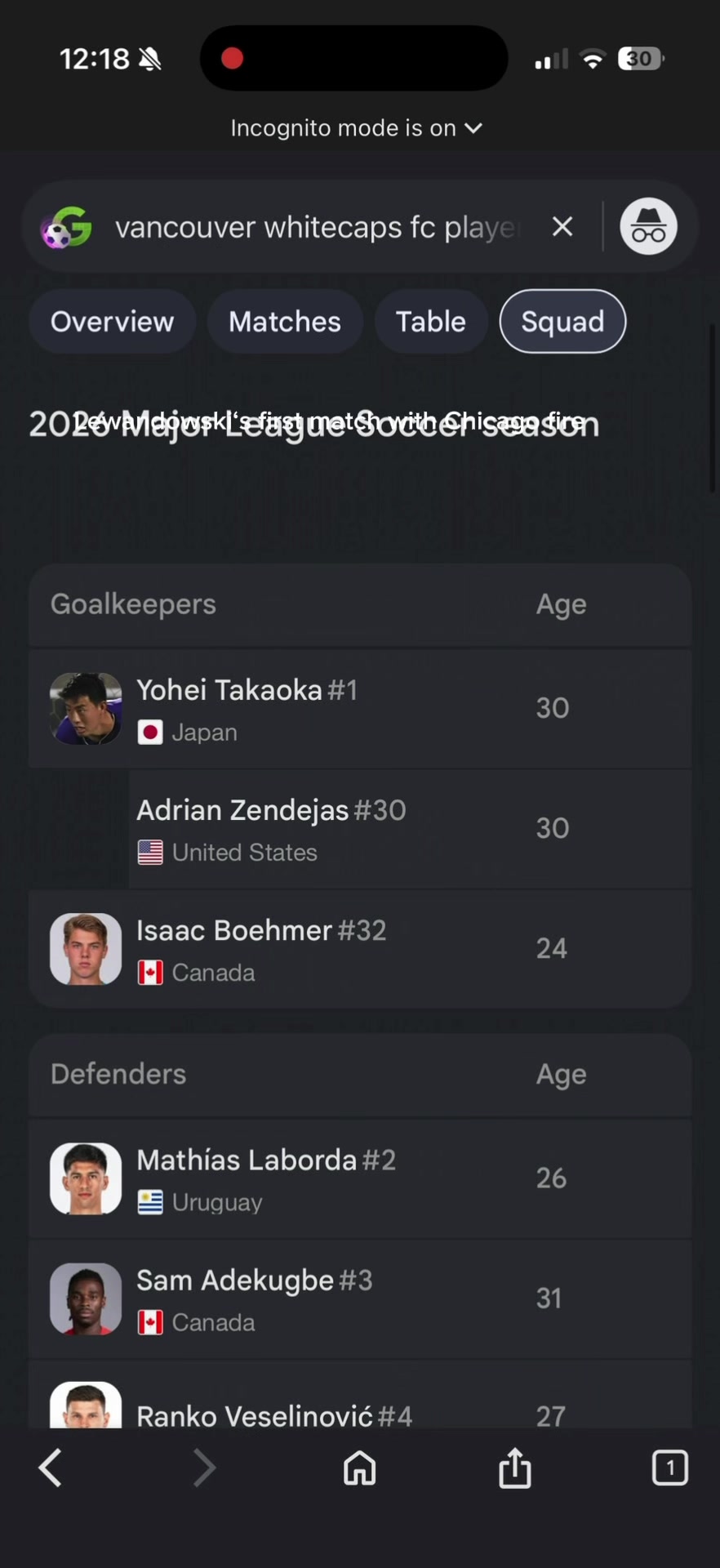This screenshot has height=1568, width=720.
Task: Open Mathías Laborda player profile
Action: 360,1178
